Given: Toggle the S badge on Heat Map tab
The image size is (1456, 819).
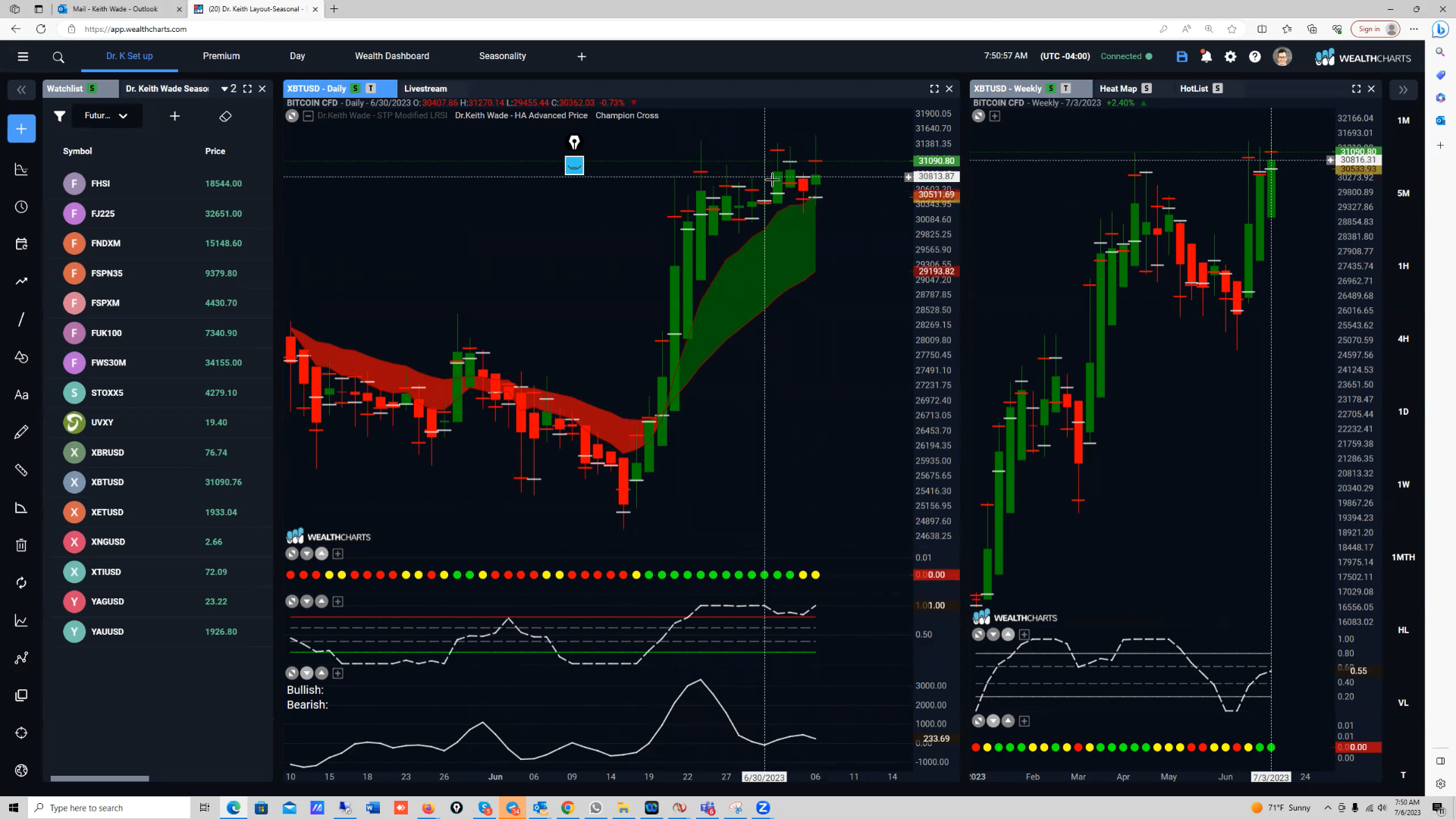Looking at the screenshot, I should click(1147, 89).
